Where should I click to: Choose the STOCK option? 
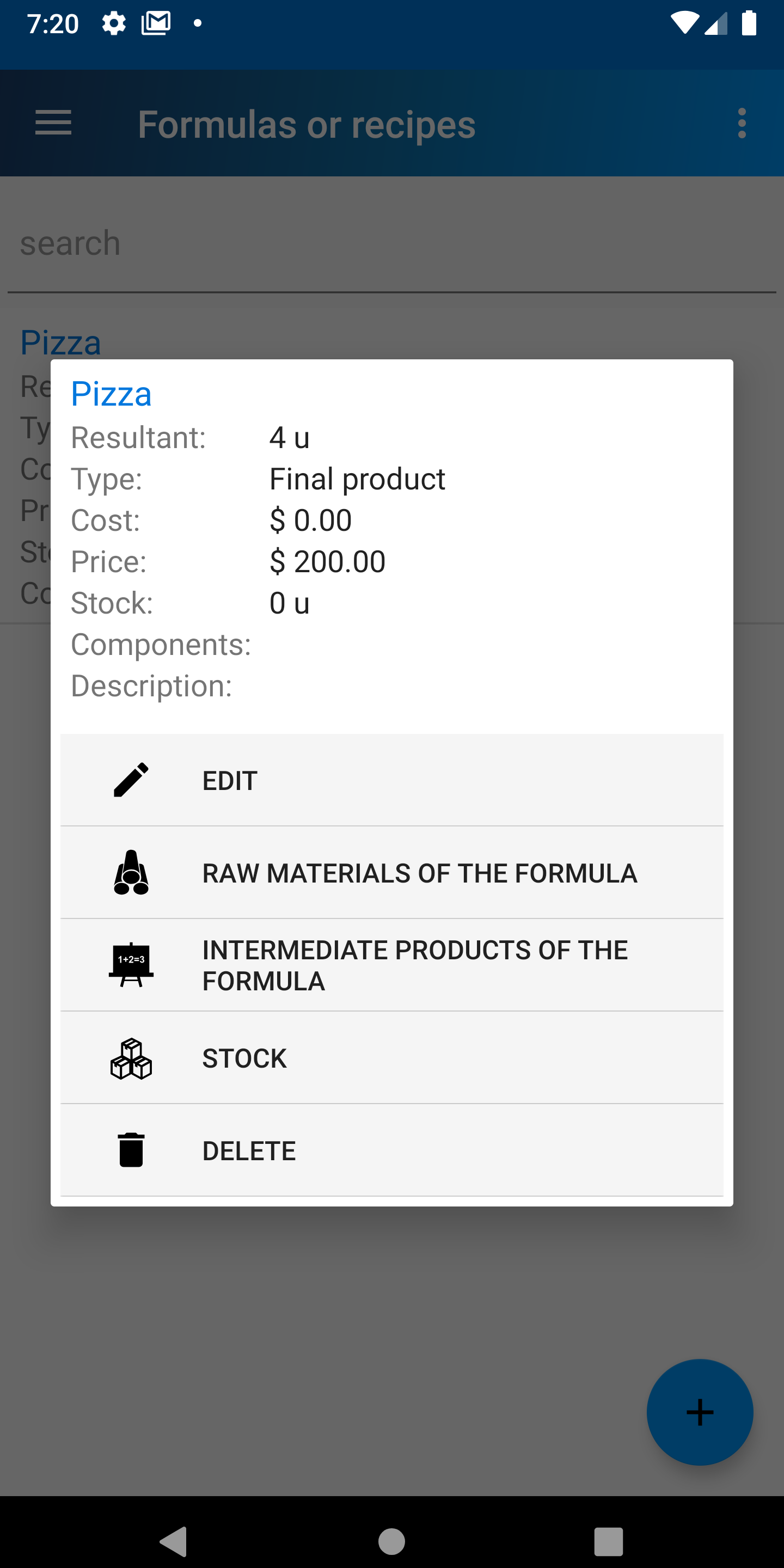[x=392, y=1058]
